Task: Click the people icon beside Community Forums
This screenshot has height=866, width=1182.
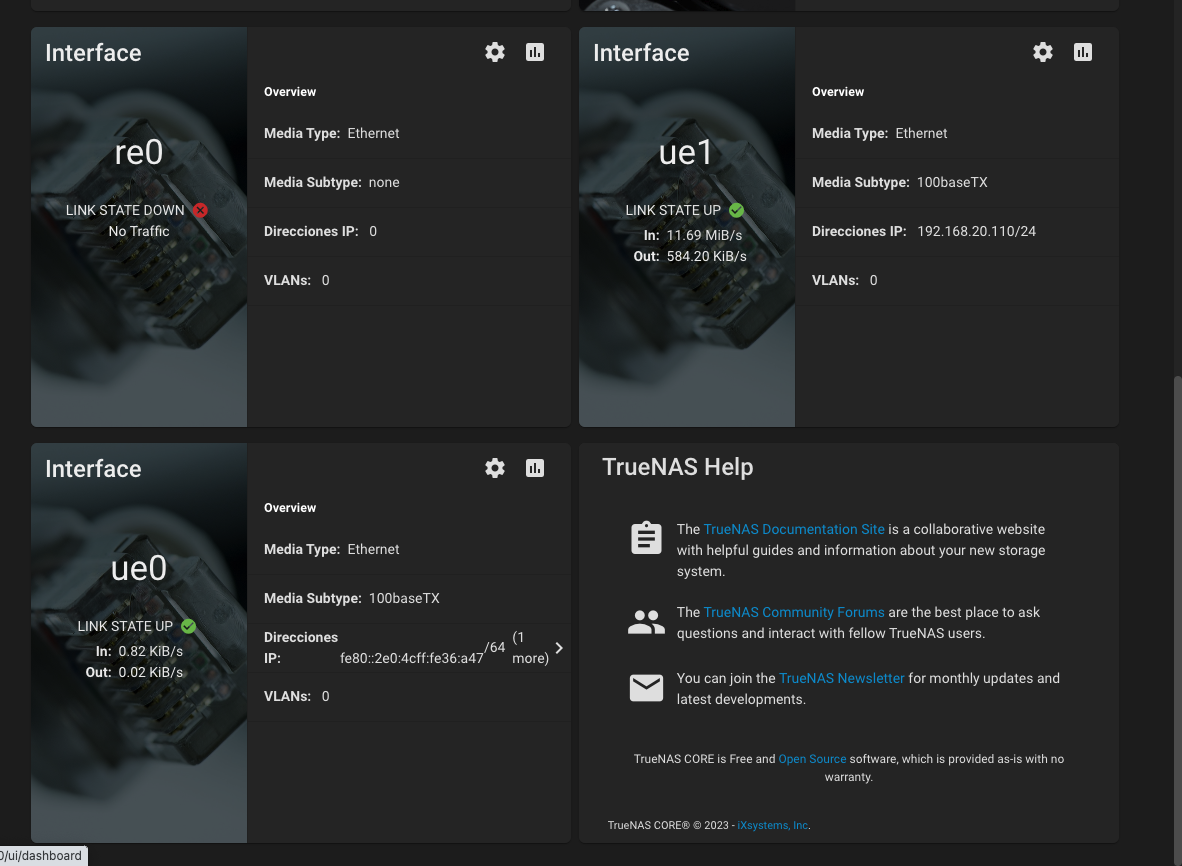Action: coord(646,622)
